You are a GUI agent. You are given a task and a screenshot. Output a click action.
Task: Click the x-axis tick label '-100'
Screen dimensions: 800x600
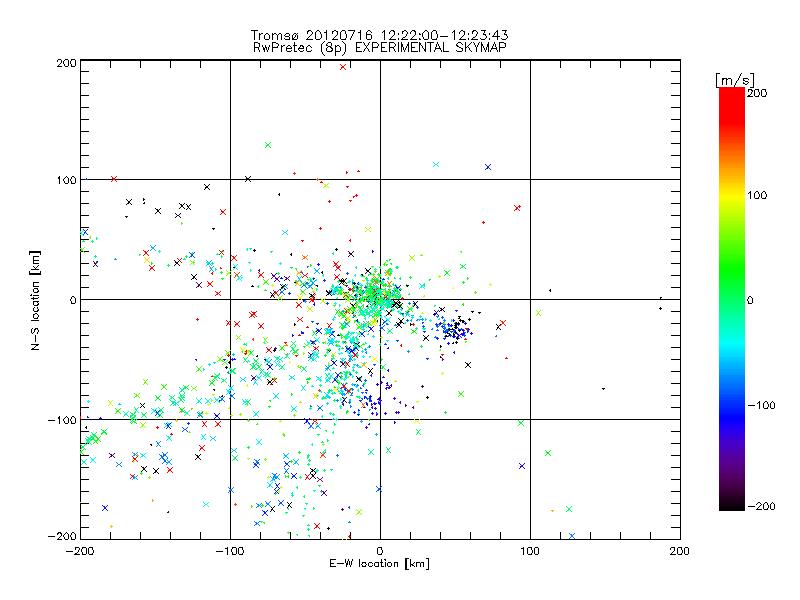pyautogui.click(x=230, y=551)
